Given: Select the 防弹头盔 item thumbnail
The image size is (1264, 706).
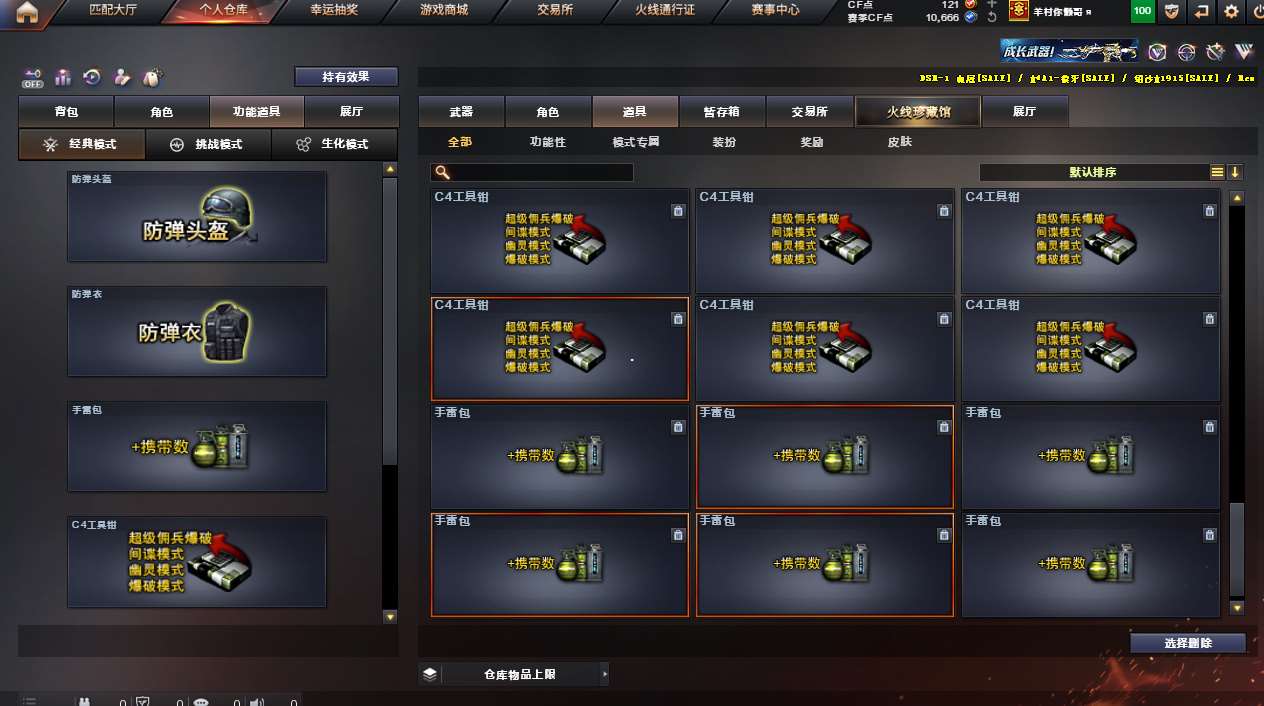Looking at the screenshot, I should (x=197, y=216).
